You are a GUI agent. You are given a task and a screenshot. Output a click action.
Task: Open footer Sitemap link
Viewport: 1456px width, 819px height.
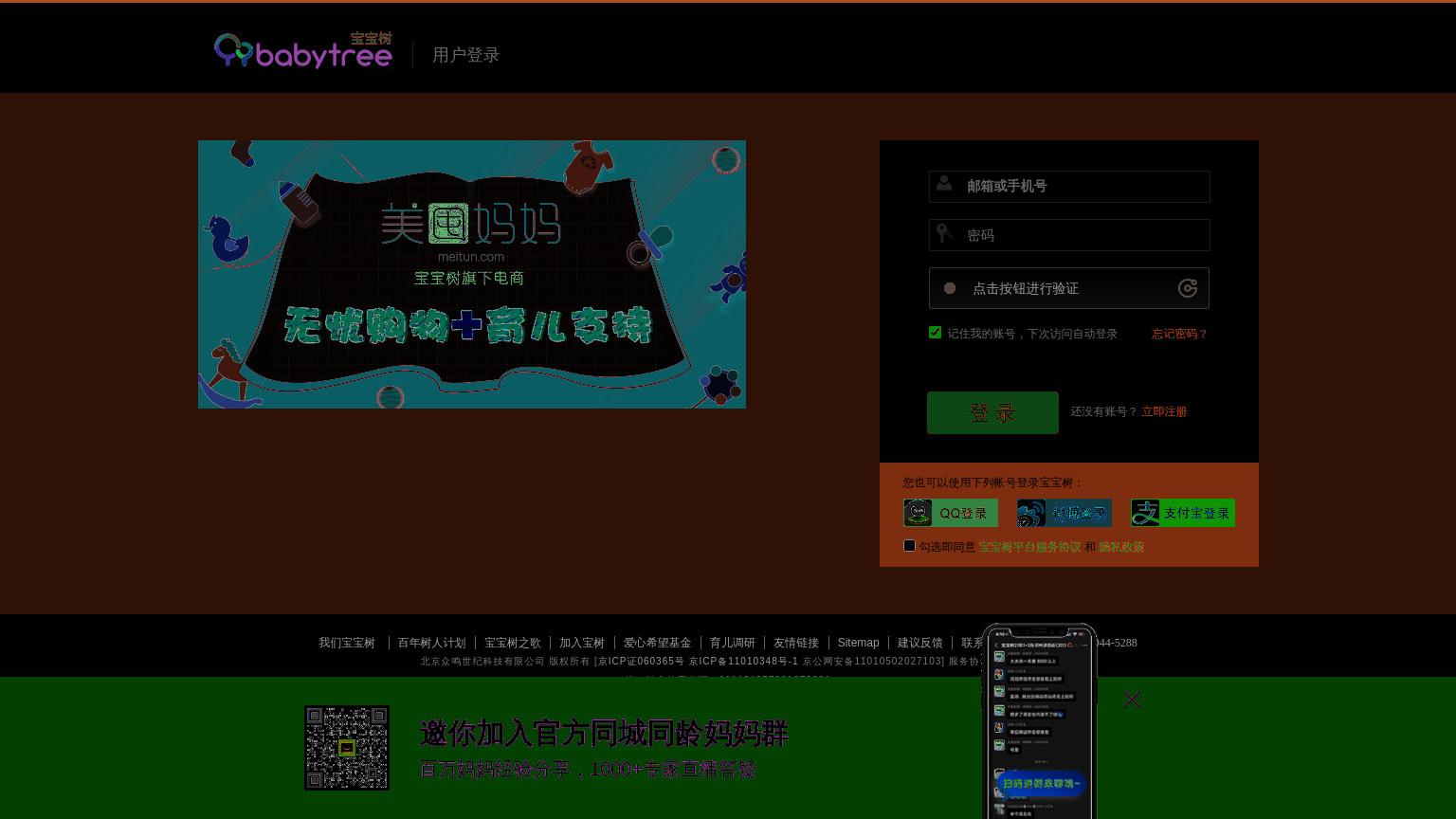pyautogui.click(x=858, y=643)
